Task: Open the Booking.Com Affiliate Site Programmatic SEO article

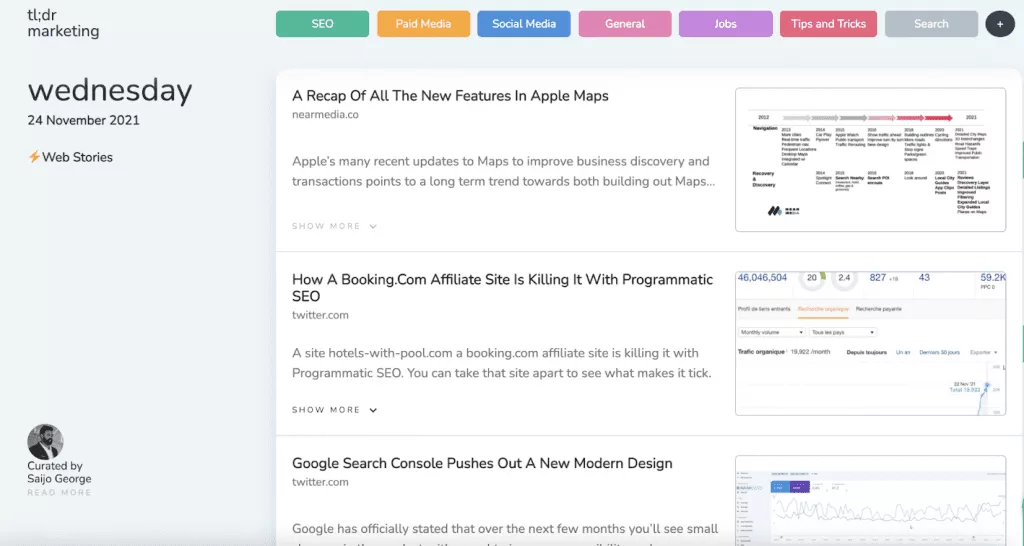Action: pyautogui.click(x=502, y=287)
